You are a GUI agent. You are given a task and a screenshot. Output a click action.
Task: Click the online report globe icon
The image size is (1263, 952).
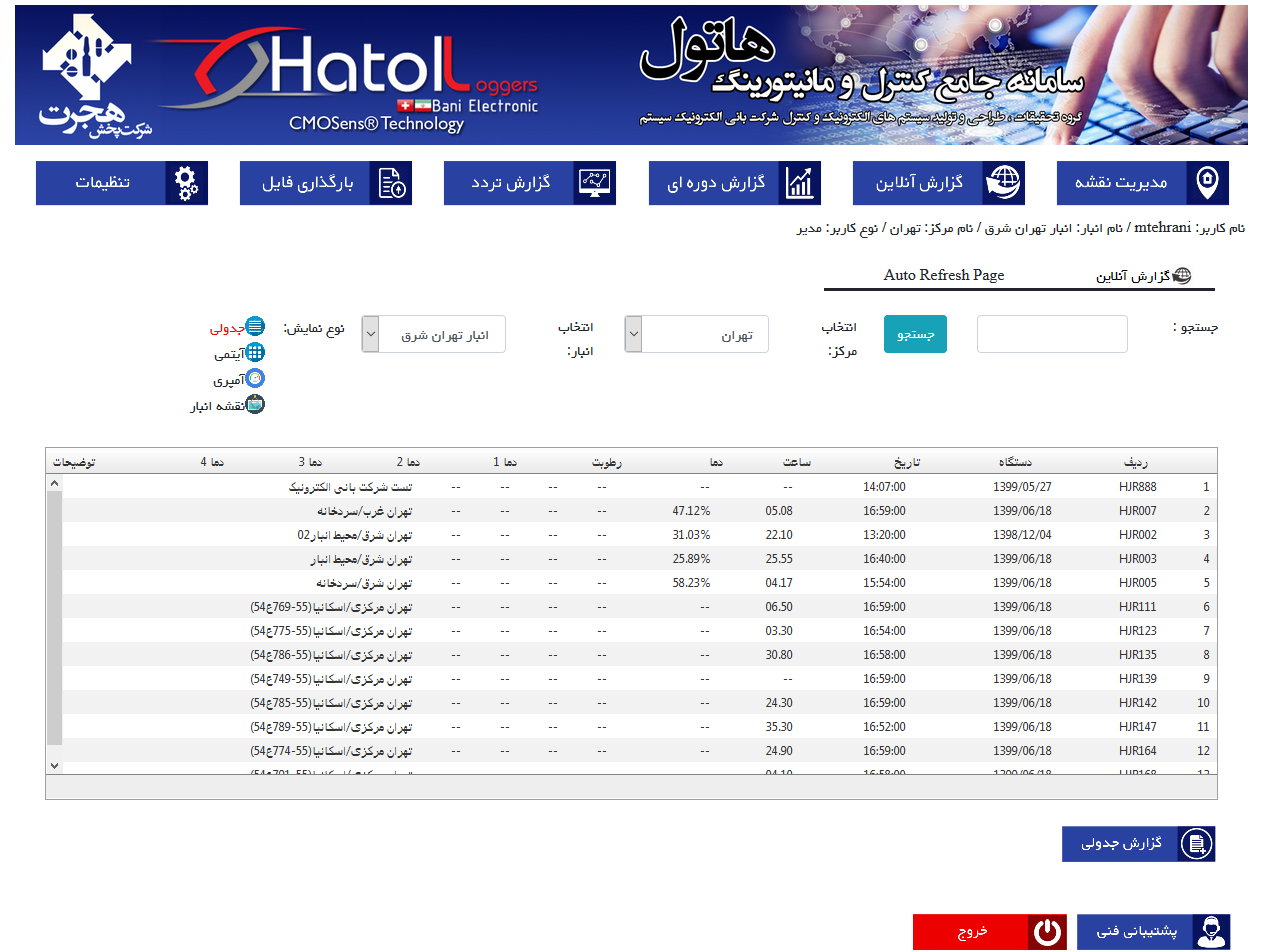coord(1003,183)
